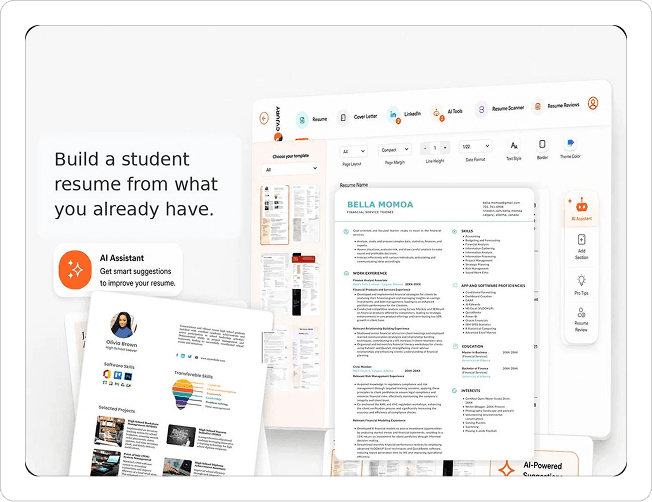Click the Text Style icon
This screenshot has width=652, height=502.
[514, 146]
